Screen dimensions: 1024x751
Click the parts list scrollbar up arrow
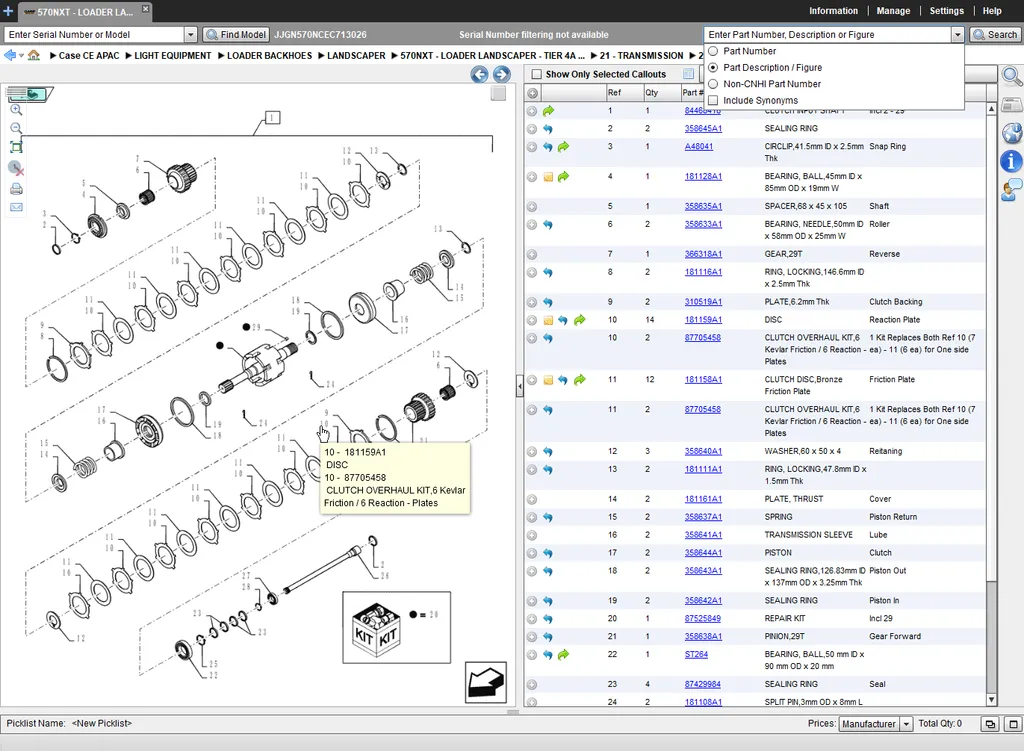(991, 109)
